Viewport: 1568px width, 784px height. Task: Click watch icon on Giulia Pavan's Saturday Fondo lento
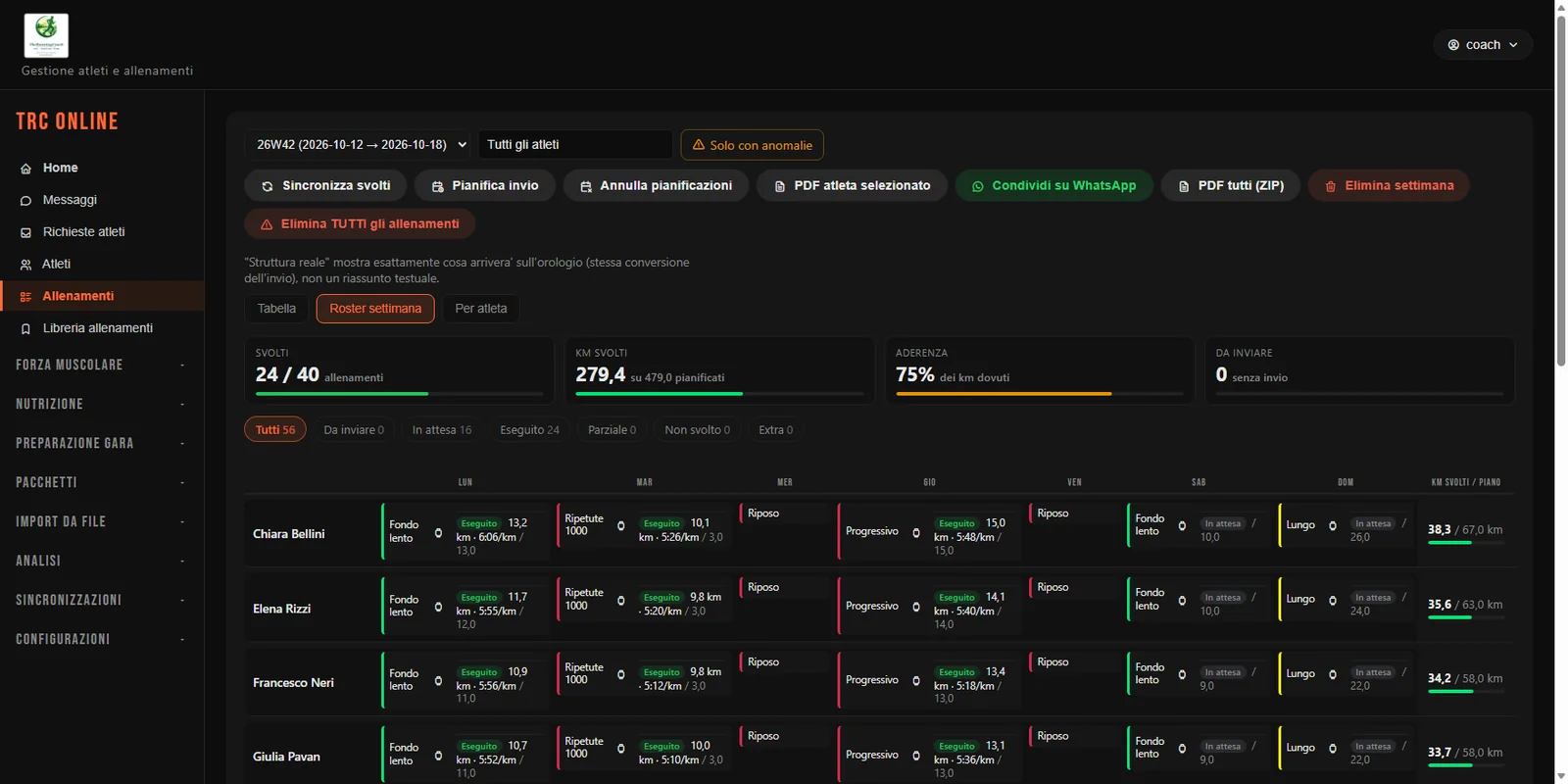tap(1182, 749)
